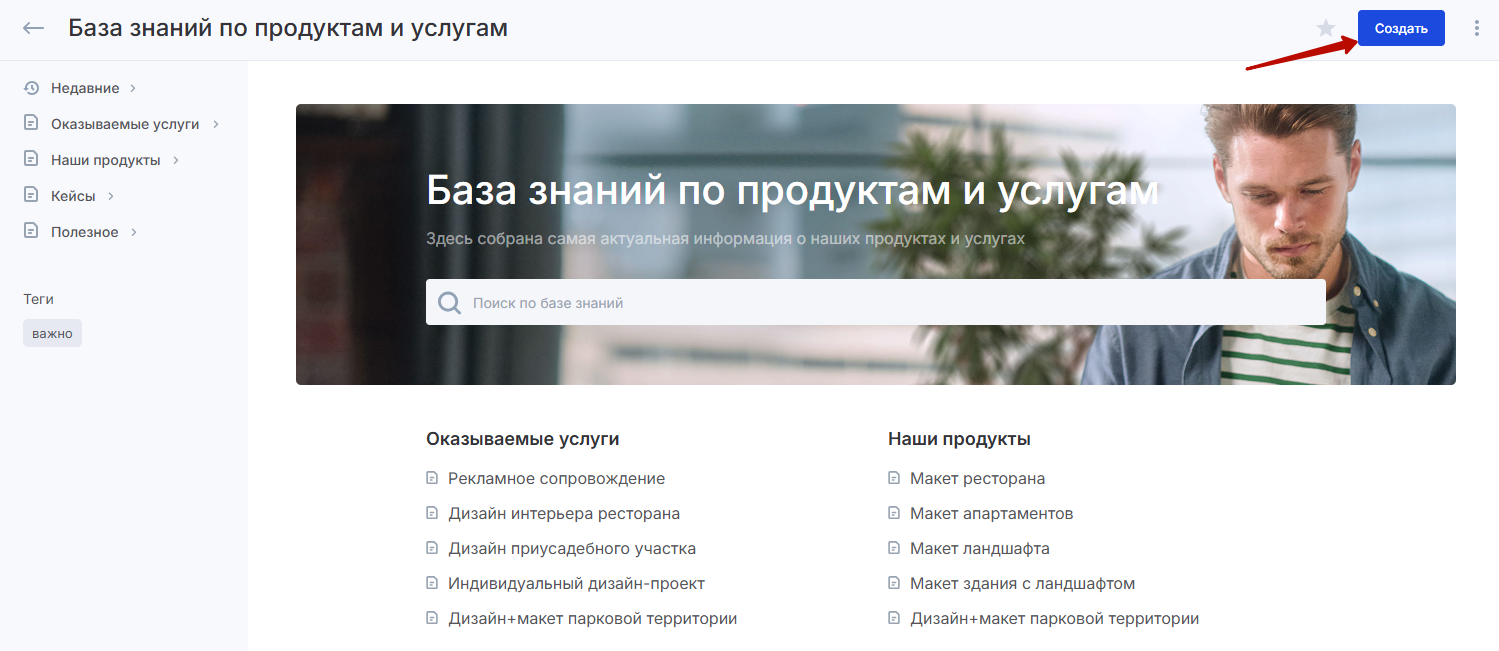This screenshot has height=651, width=1499.
Task: Expand the Наши продукты sidebar chevron
Action: click(x=175, y=160)
